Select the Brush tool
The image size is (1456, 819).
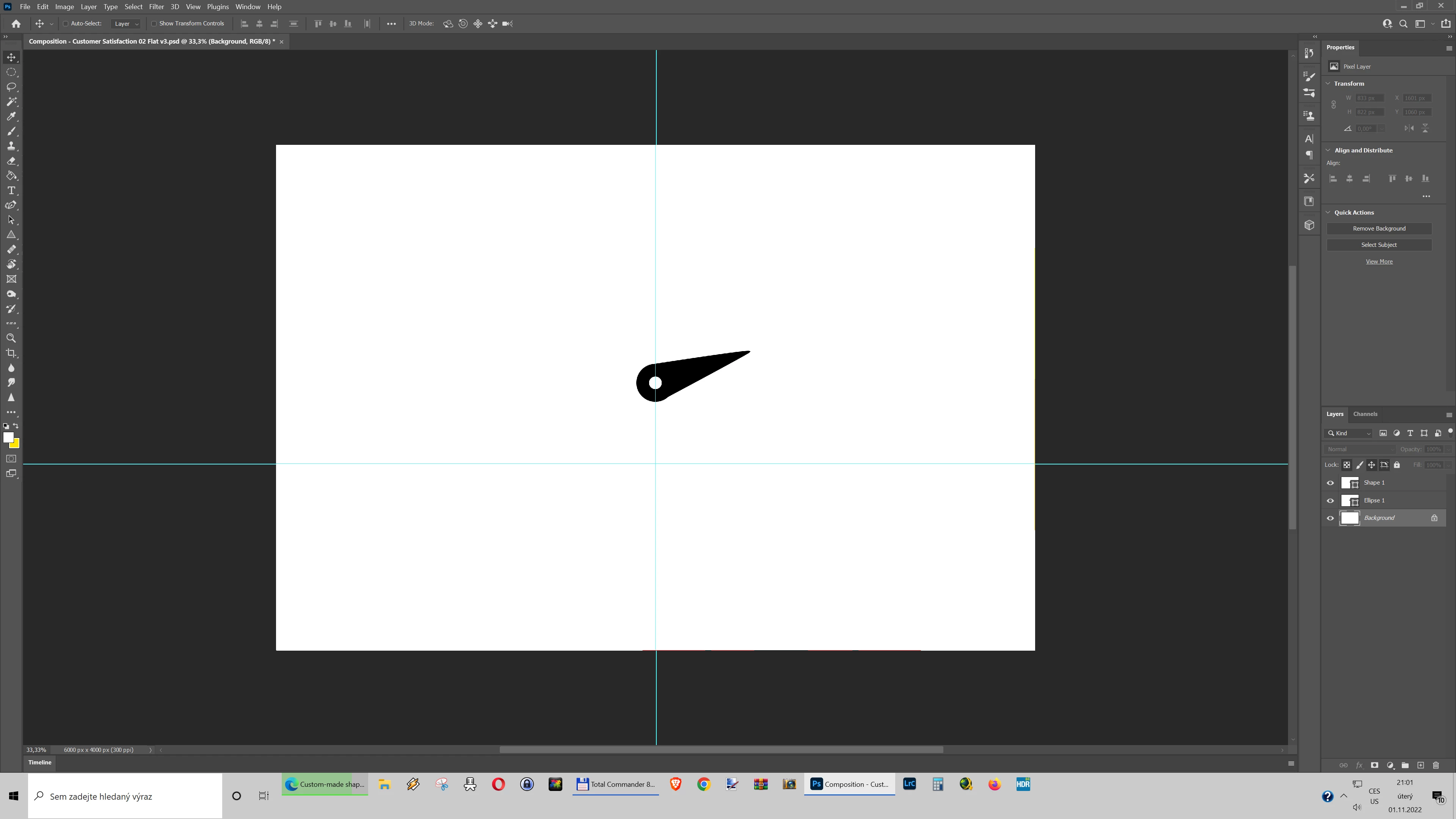[x=11, y=131]
